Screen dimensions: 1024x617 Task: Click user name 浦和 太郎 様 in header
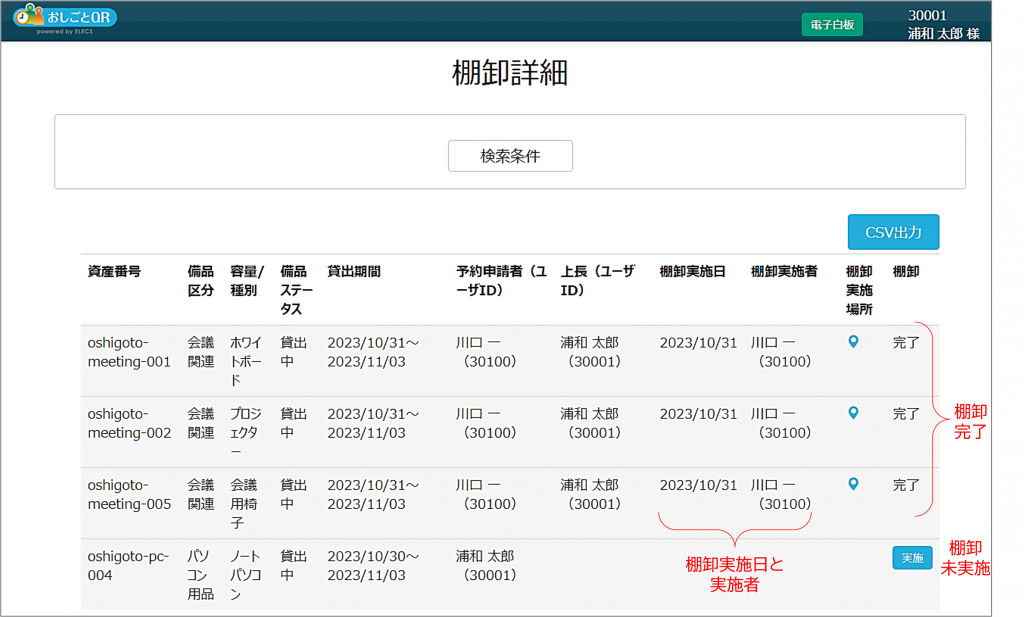click(x=944, y=33)
